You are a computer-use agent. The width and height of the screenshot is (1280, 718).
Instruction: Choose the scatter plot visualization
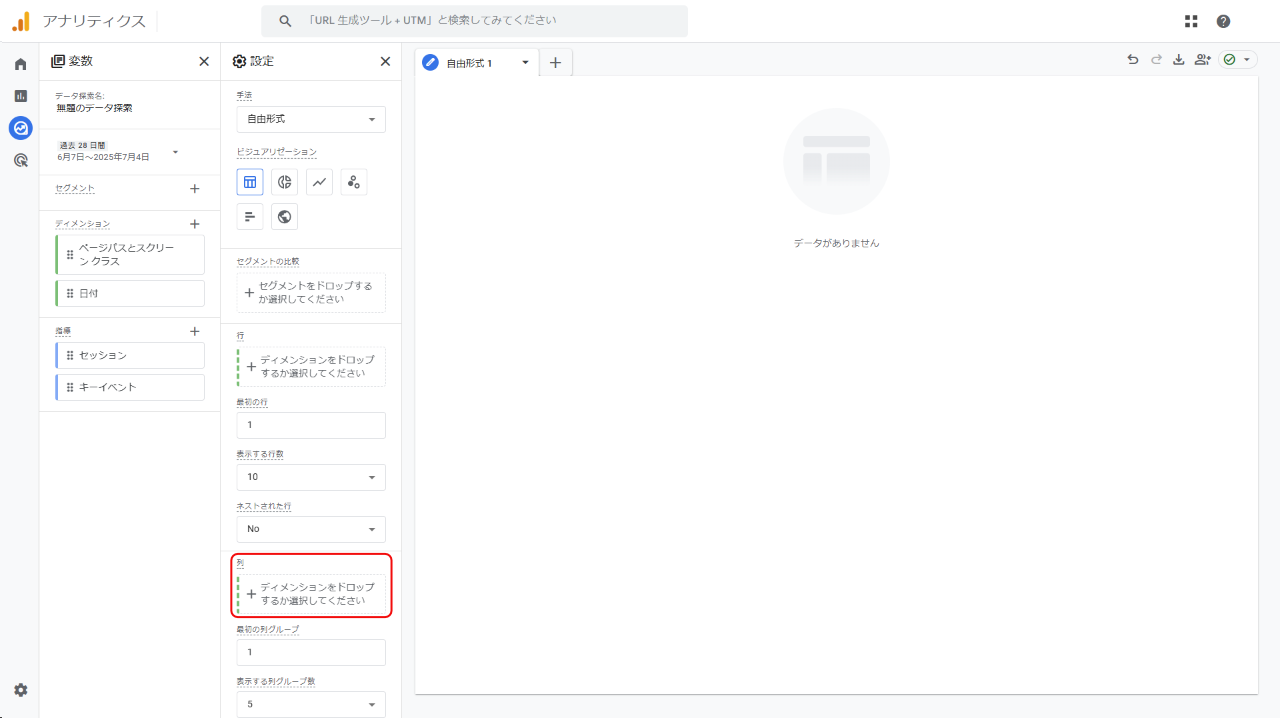pos(353,182)
